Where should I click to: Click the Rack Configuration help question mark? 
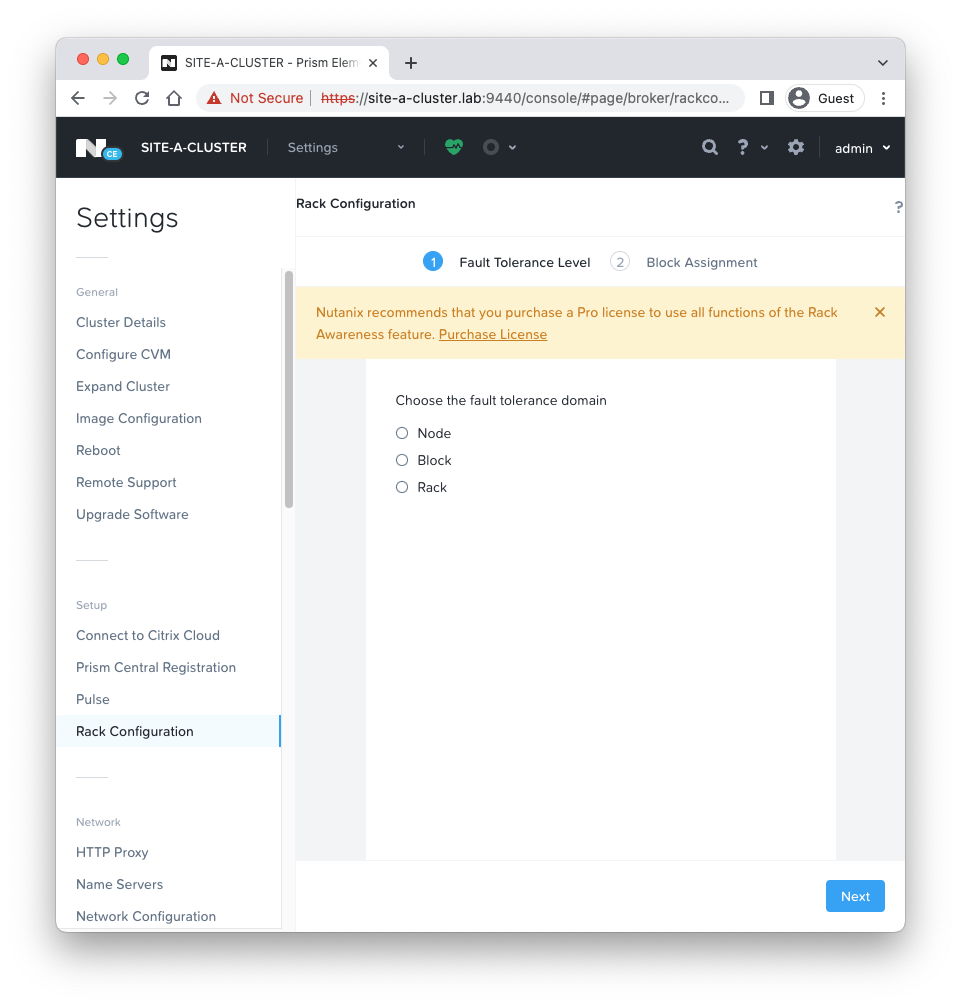[898, 207]
